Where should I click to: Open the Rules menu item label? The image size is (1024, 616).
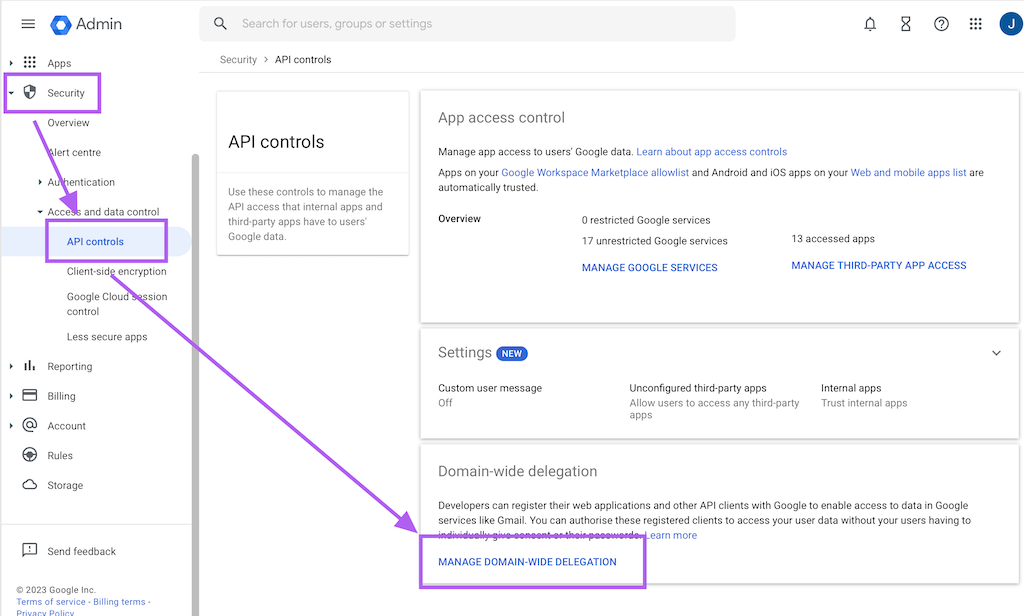pos(60,455)
